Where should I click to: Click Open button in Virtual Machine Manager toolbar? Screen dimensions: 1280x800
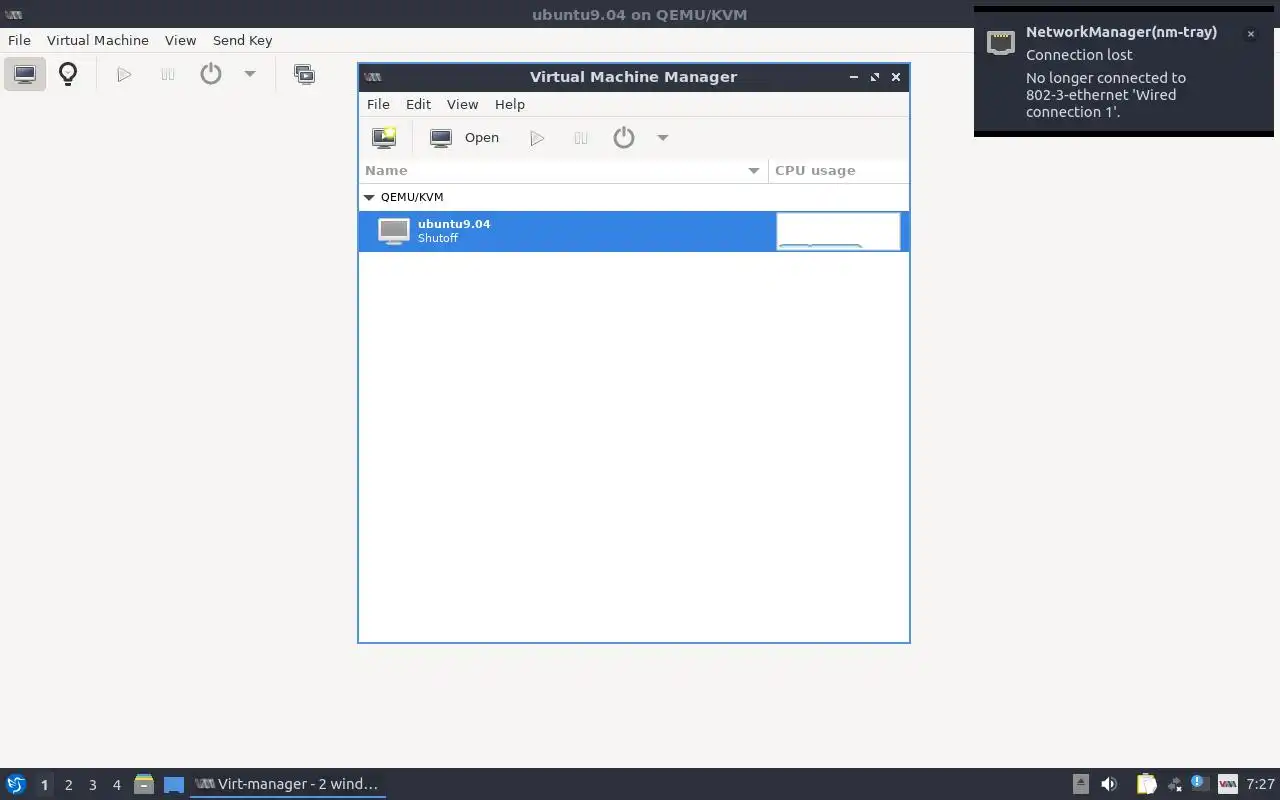click(x=465, y=138)
